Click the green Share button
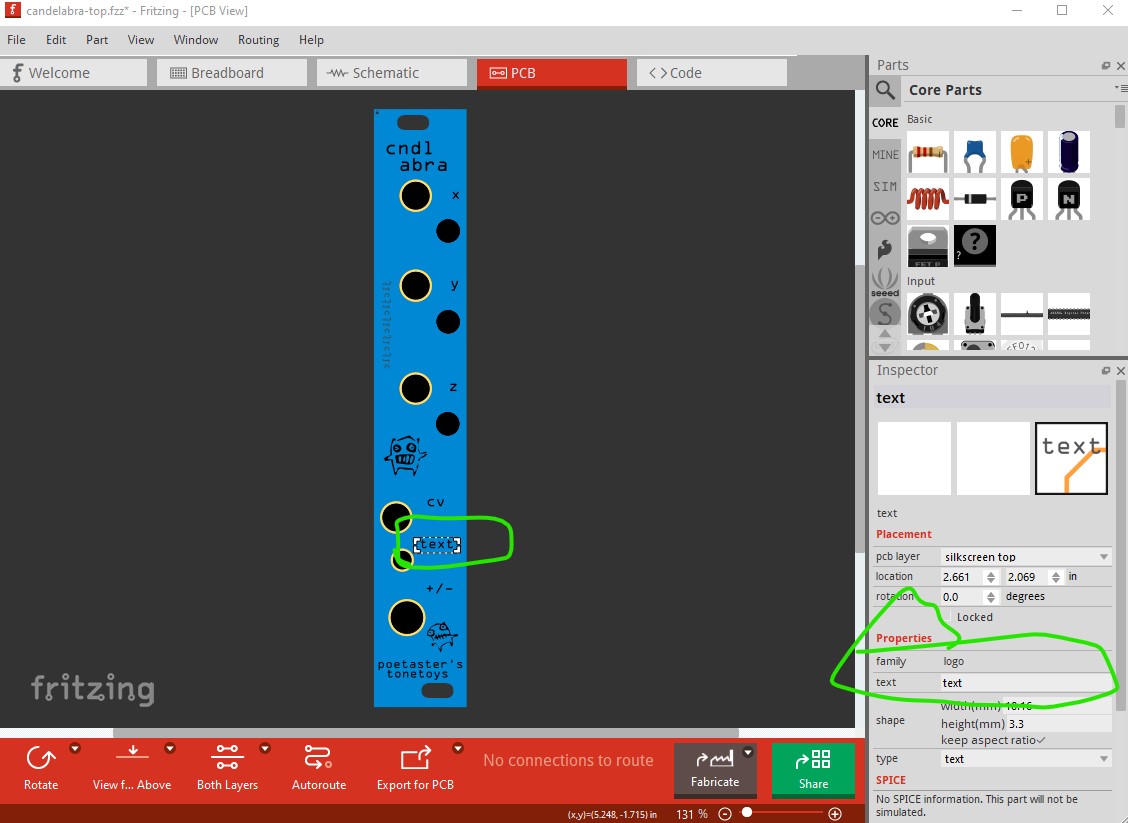 tap(813, 771)
